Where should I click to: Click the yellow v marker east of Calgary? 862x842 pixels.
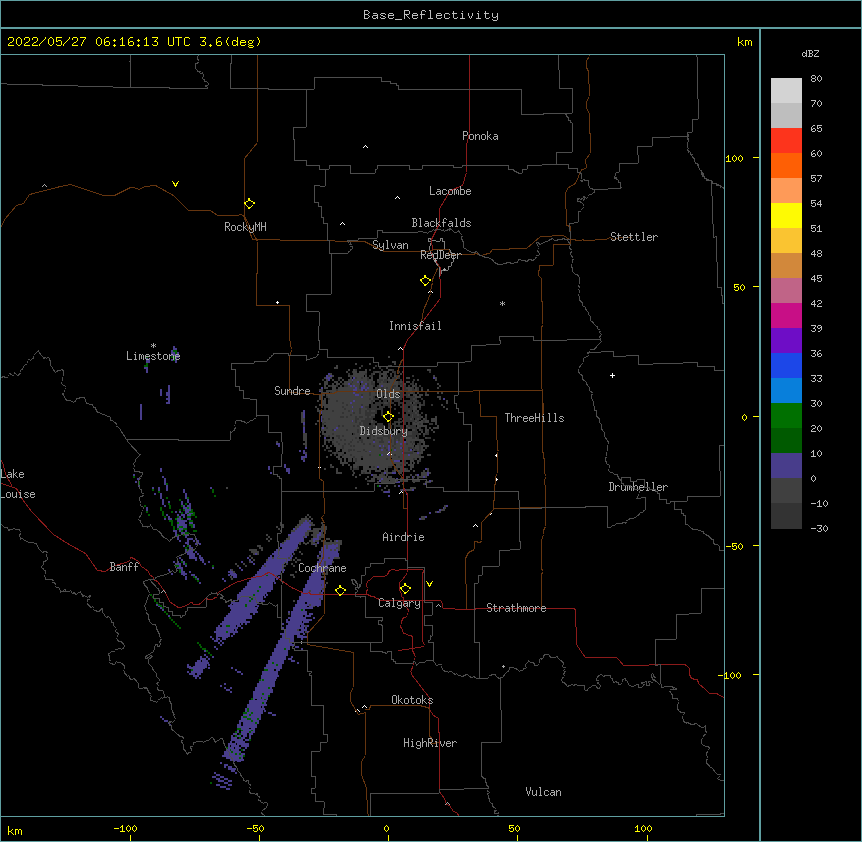point(429,584)
